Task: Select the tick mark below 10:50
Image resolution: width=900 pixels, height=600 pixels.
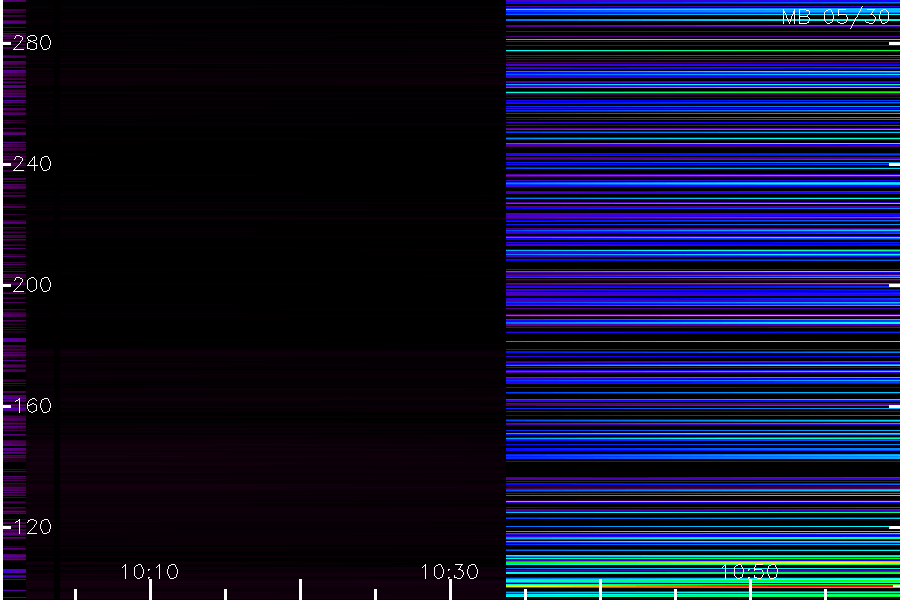Action: [x=750, y=590]
